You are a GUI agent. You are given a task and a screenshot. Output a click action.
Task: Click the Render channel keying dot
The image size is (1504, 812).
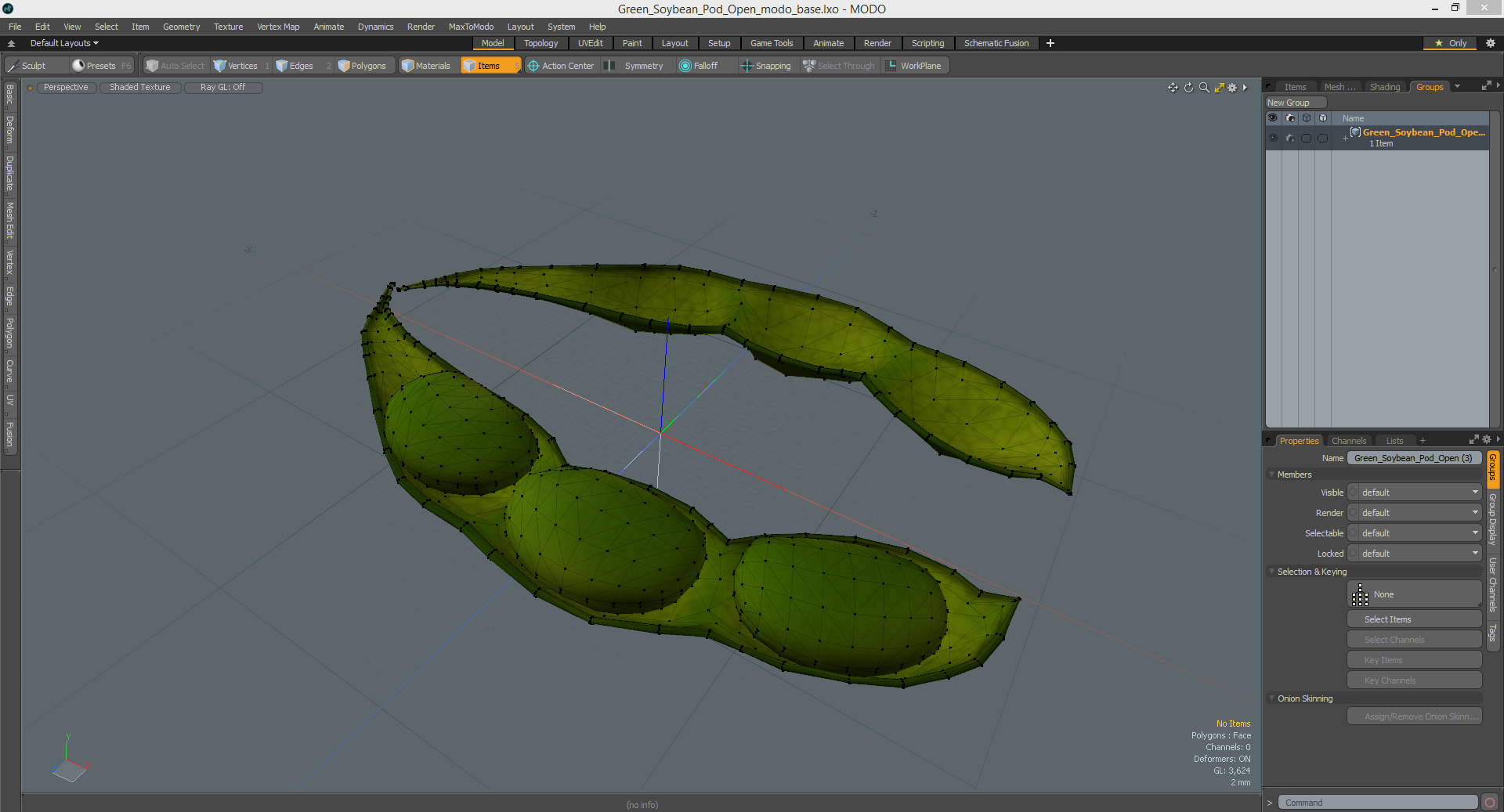click(x=1353, y=513)
